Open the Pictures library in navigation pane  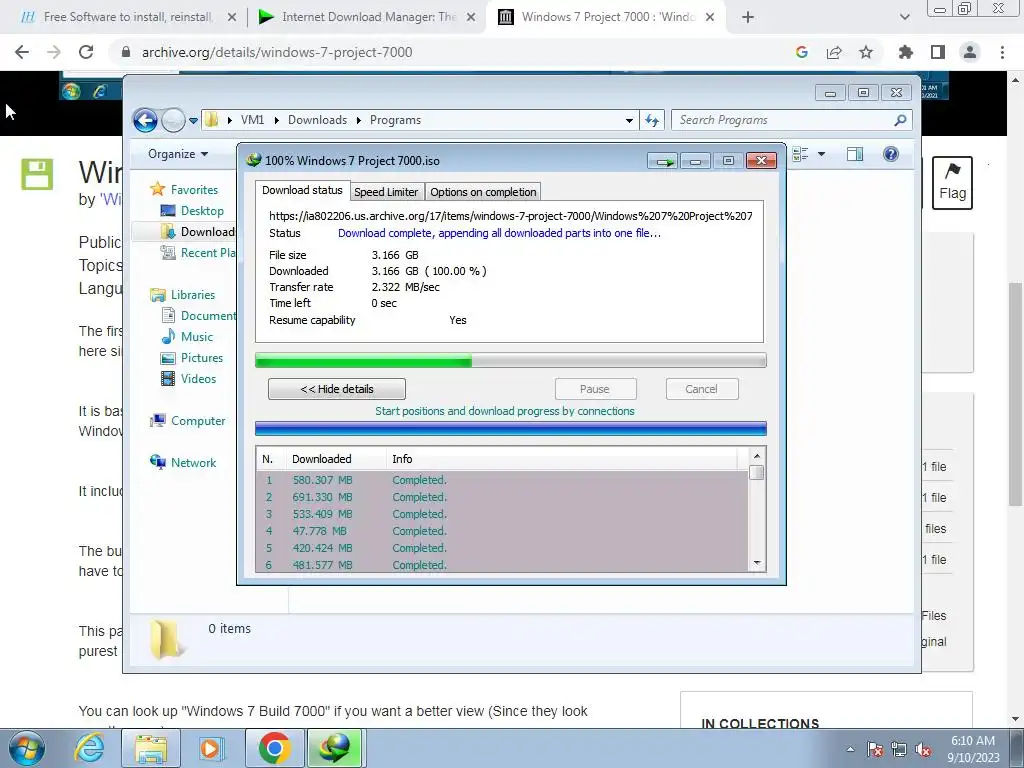tap(193, 358)
